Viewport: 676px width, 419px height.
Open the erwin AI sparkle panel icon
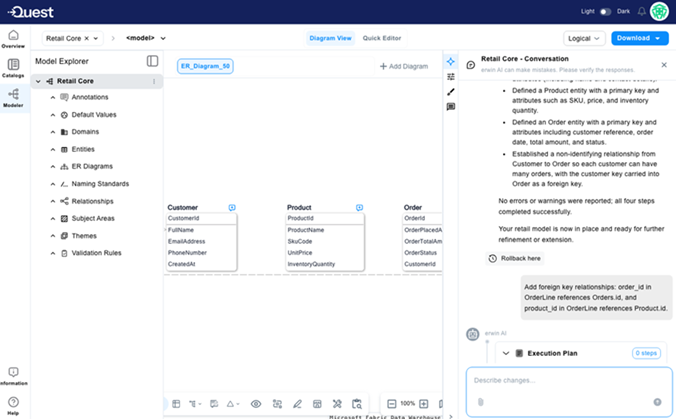coord(451,62)
